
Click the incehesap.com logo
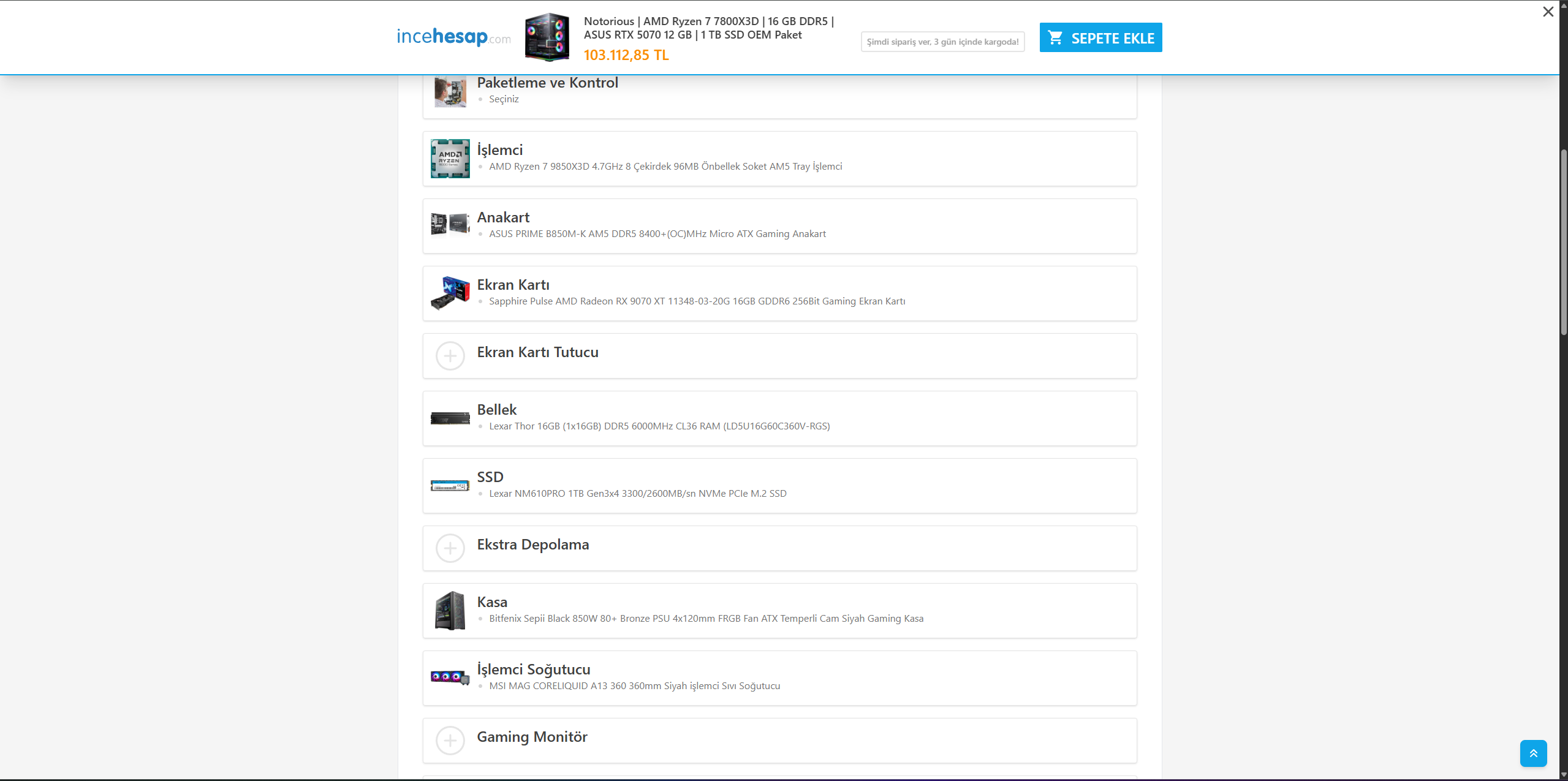click(x=453, y=37)
